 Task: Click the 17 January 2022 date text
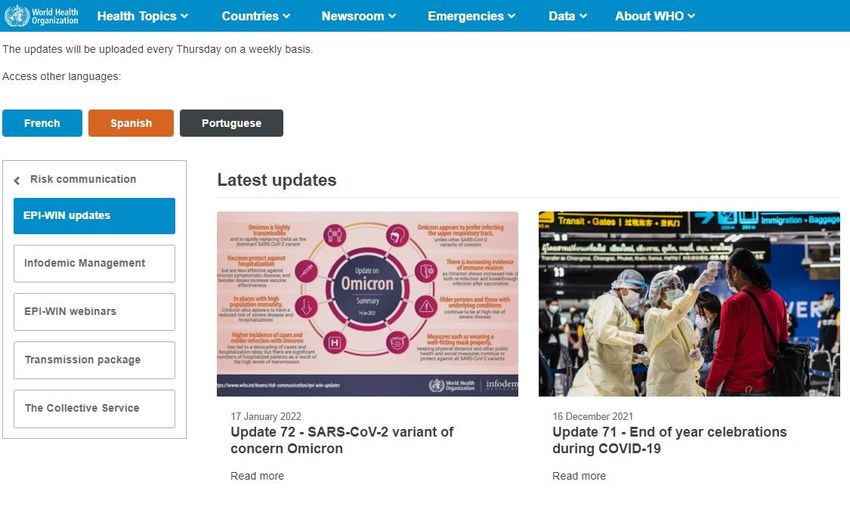click(x=266, y=416)
